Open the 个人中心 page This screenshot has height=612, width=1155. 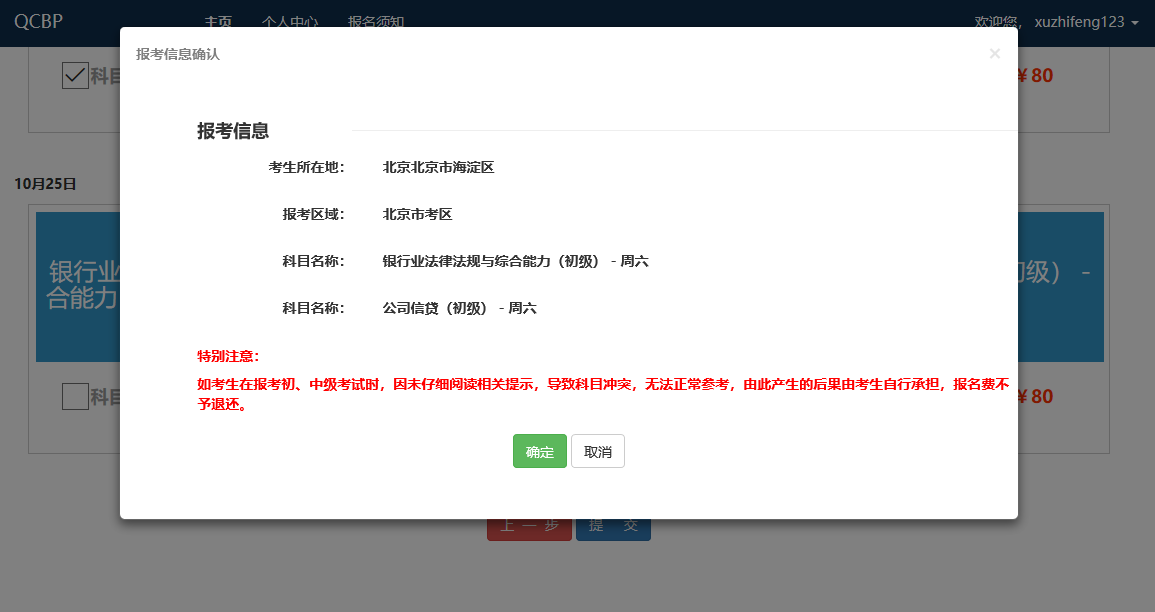click(290, 20)
